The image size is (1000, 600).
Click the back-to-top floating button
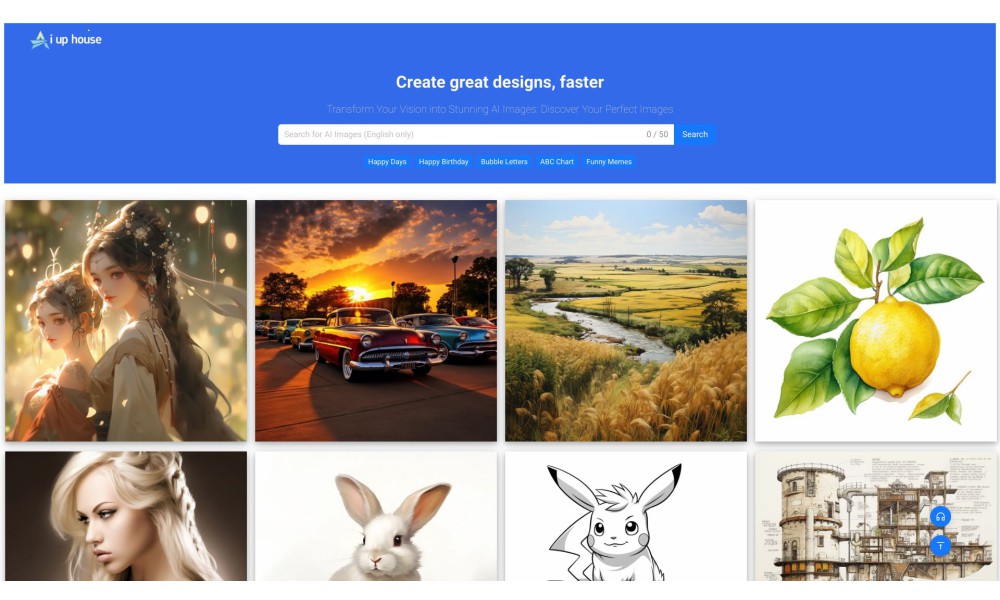coord(940,545)
